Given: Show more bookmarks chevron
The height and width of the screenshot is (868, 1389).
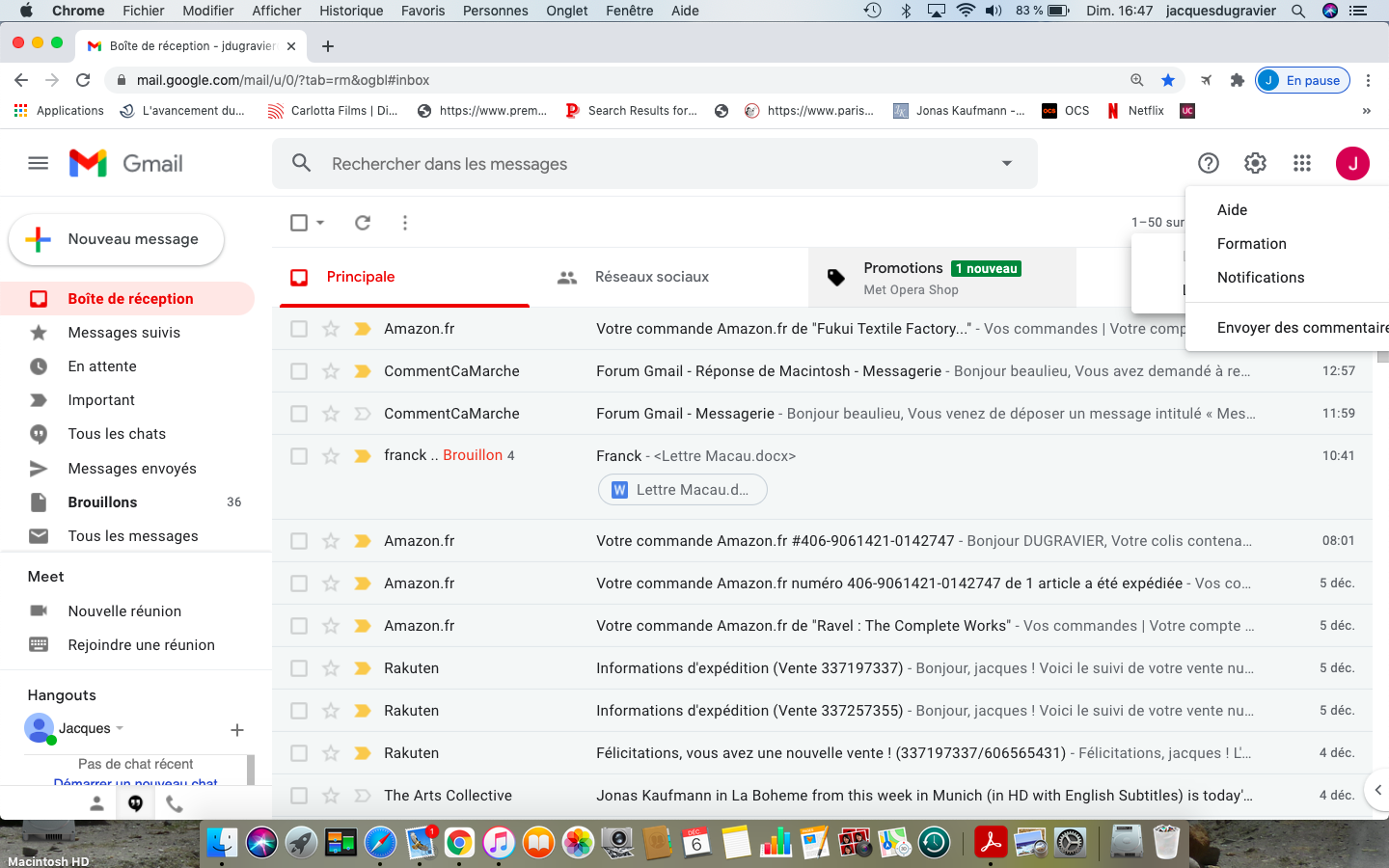Looking at the screenshot, I should 1366,111.
